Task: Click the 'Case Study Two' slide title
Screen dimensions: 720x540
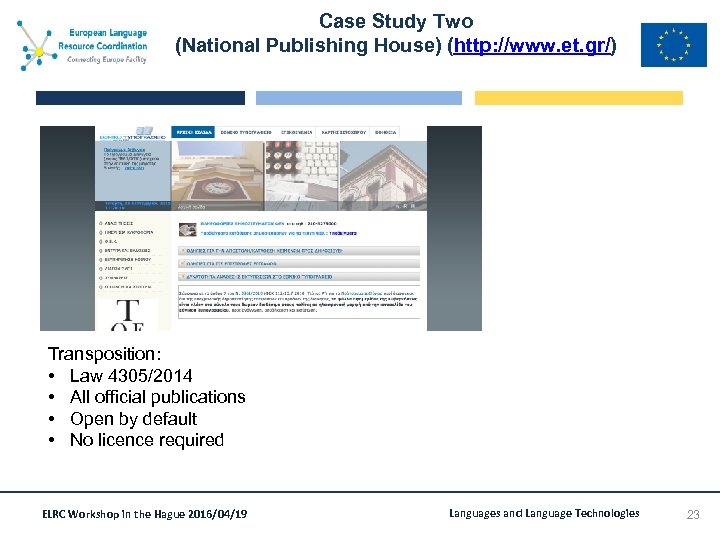Action: click(396, 22)
